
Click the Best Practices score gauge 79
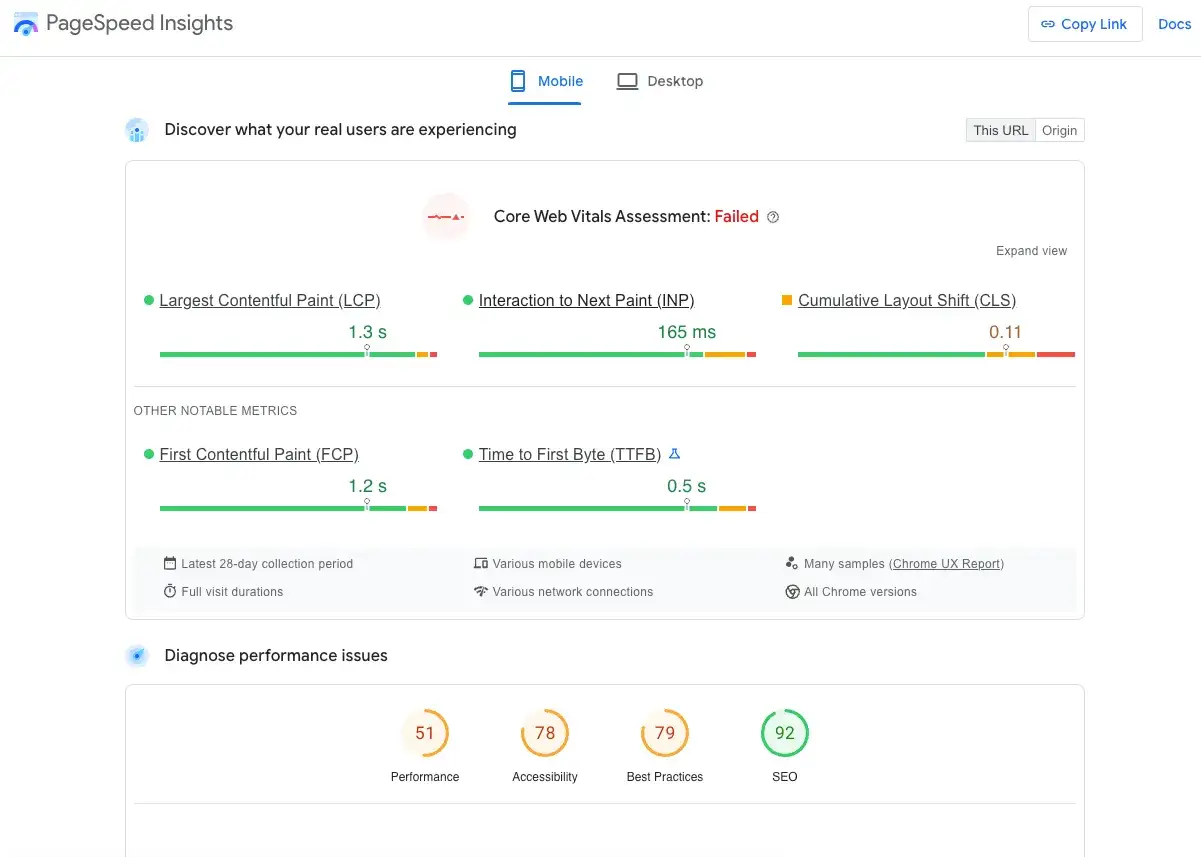[x=665, y=733]
